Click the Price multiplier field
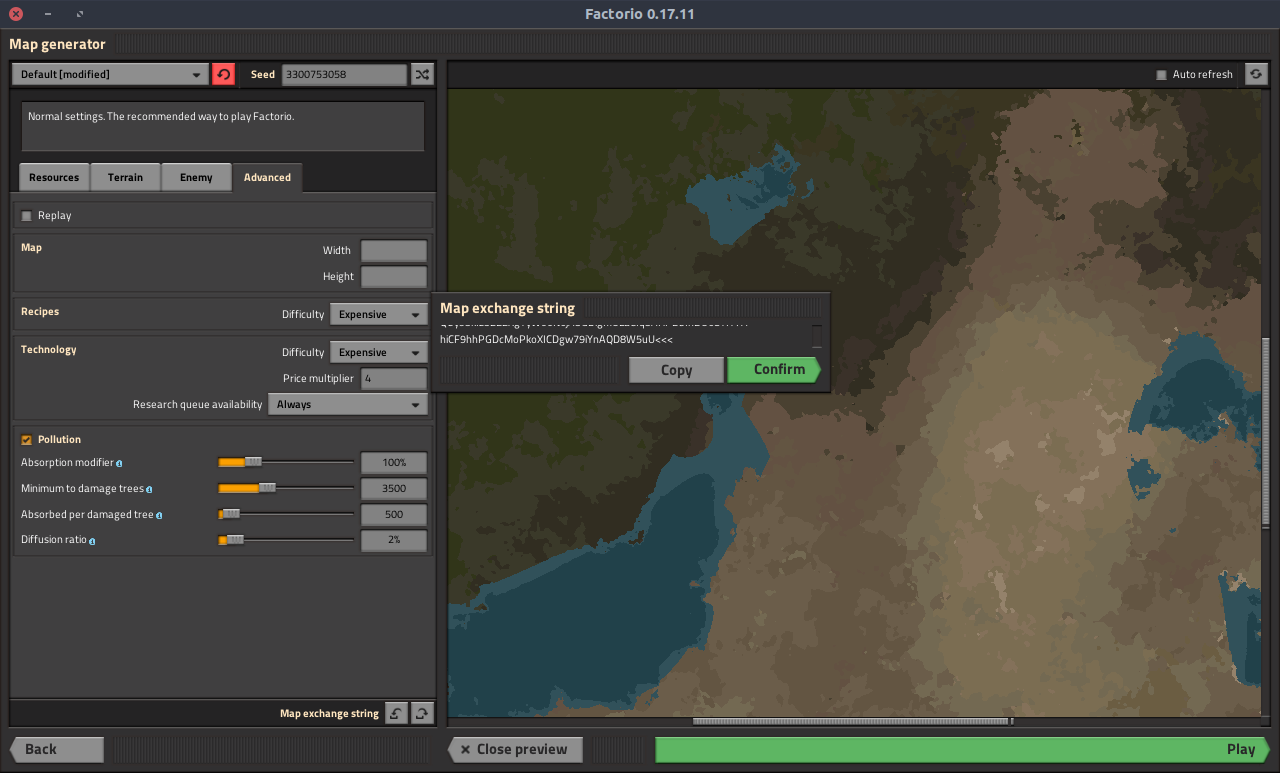Image resolution: width=1280 pixels, height=773 pixels. point(394,378)
